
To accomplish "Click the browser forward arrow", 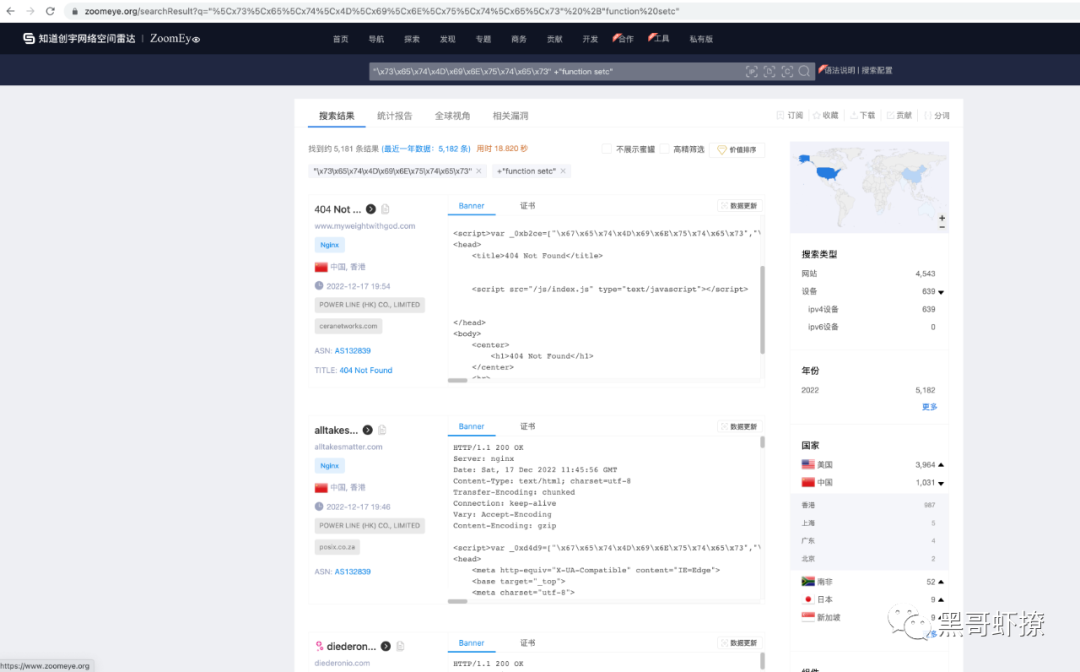I will point(30,11).
